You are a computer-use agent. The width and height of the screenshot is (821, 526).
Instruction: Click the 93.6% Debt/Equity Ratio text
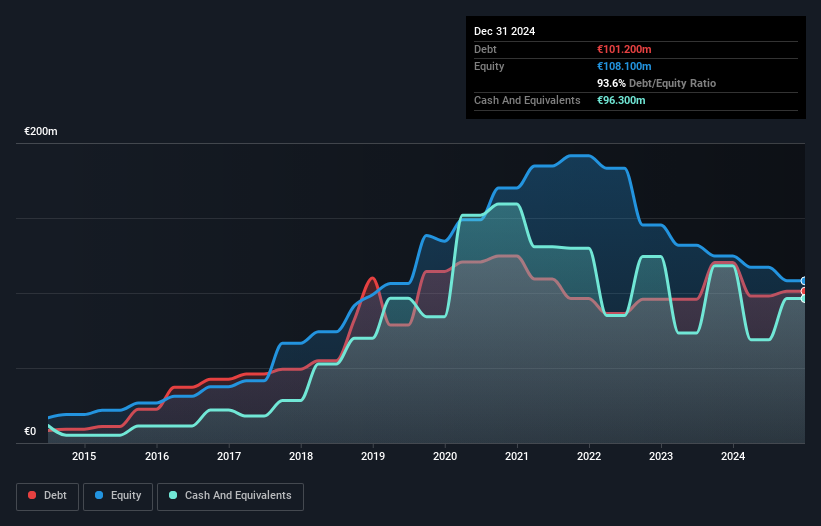[657, 83]
